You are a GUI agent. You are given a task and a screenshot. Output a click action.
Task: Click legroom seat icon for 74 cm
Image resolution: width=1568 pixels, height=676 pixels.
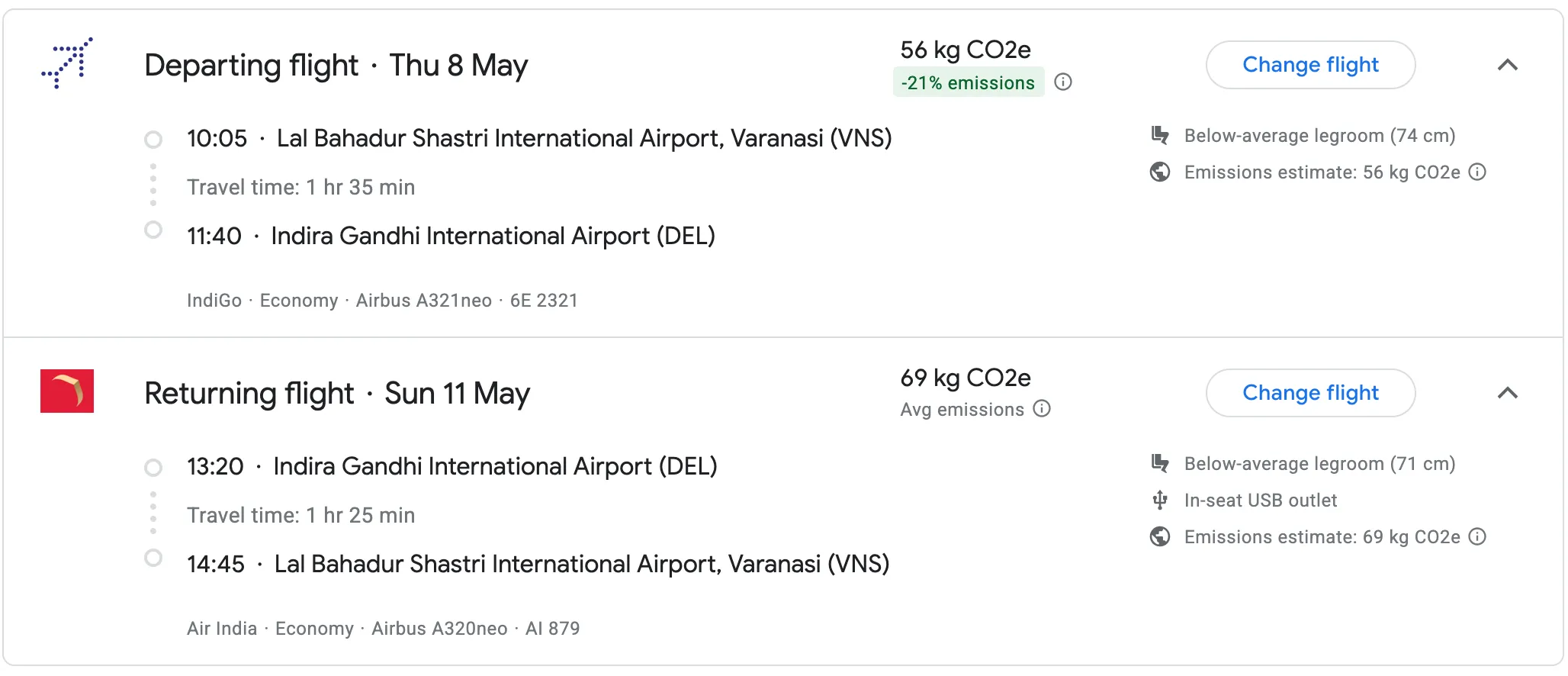click(x=1160, y=136)
